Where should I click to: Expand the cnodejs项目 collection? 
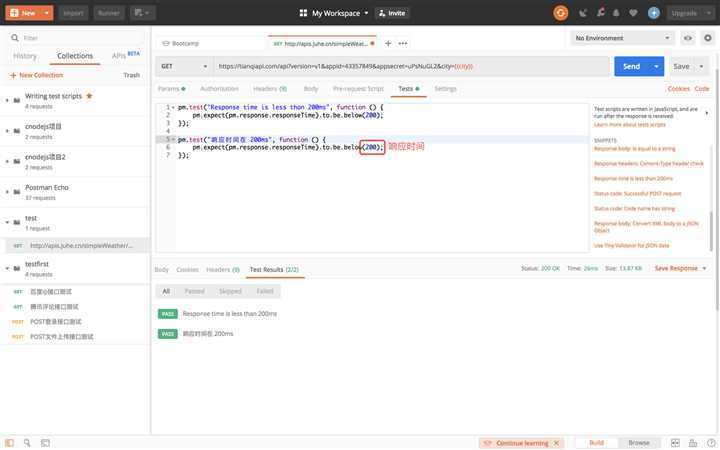pyautogui.click(x=7, y=131)
